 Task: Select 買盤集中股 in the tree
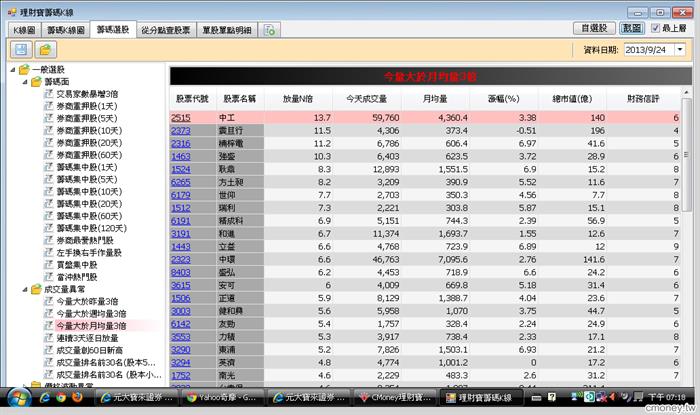77,265
